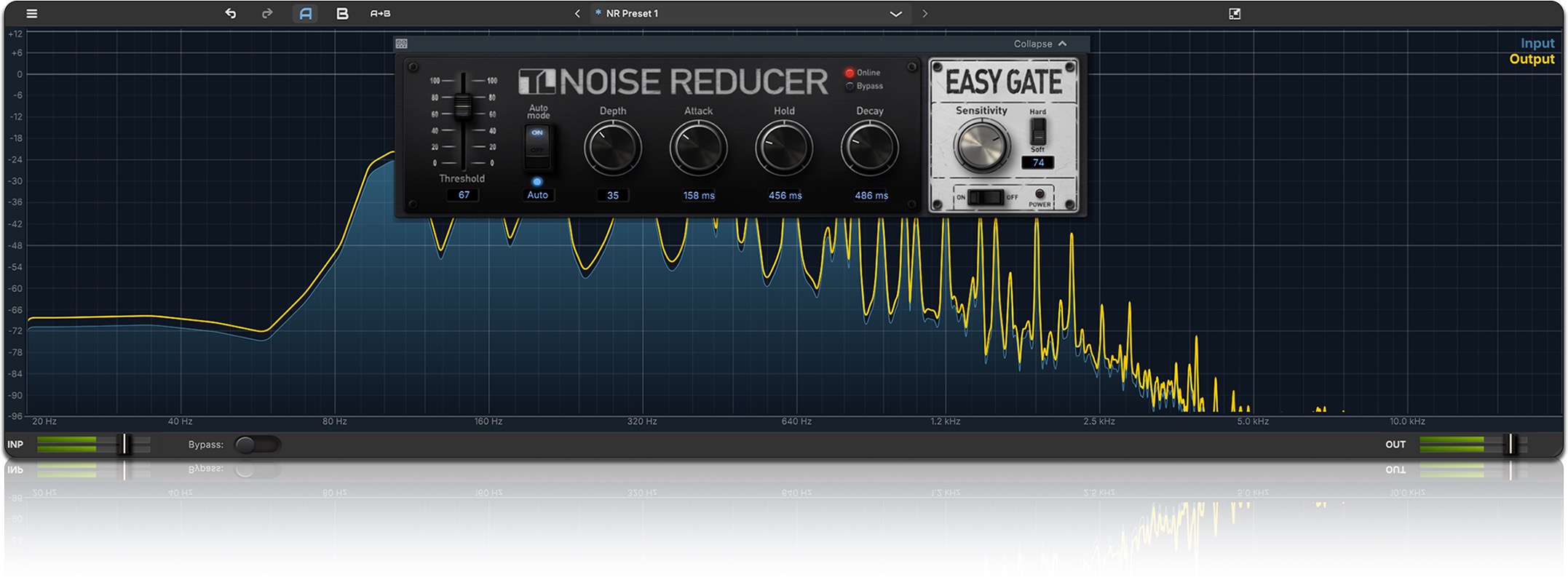Click the Decay value 486 ms
Viewport: 1568px width, 580px height.
(x=871, y=195)
